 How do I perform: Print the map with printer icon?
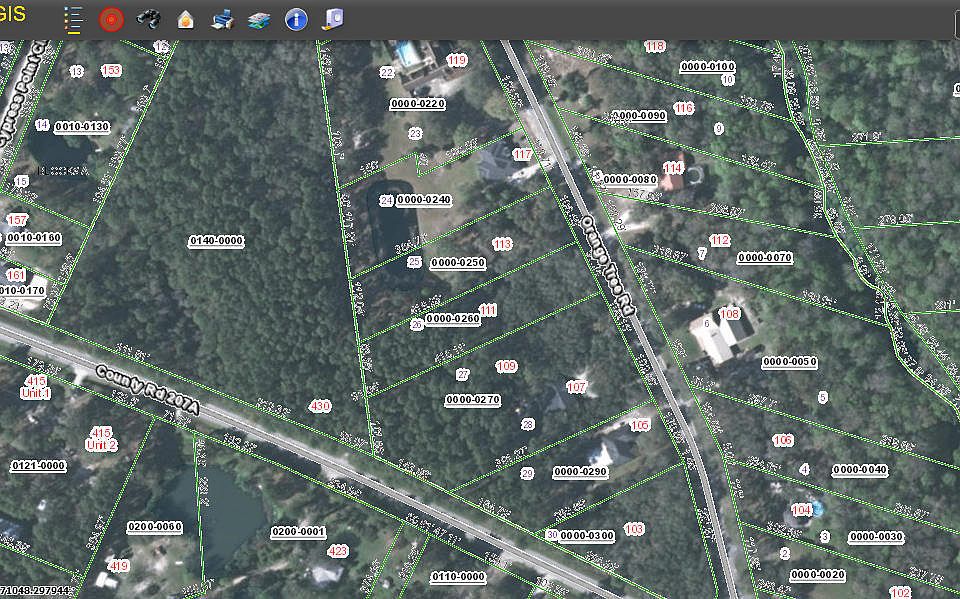pos(222,19)
